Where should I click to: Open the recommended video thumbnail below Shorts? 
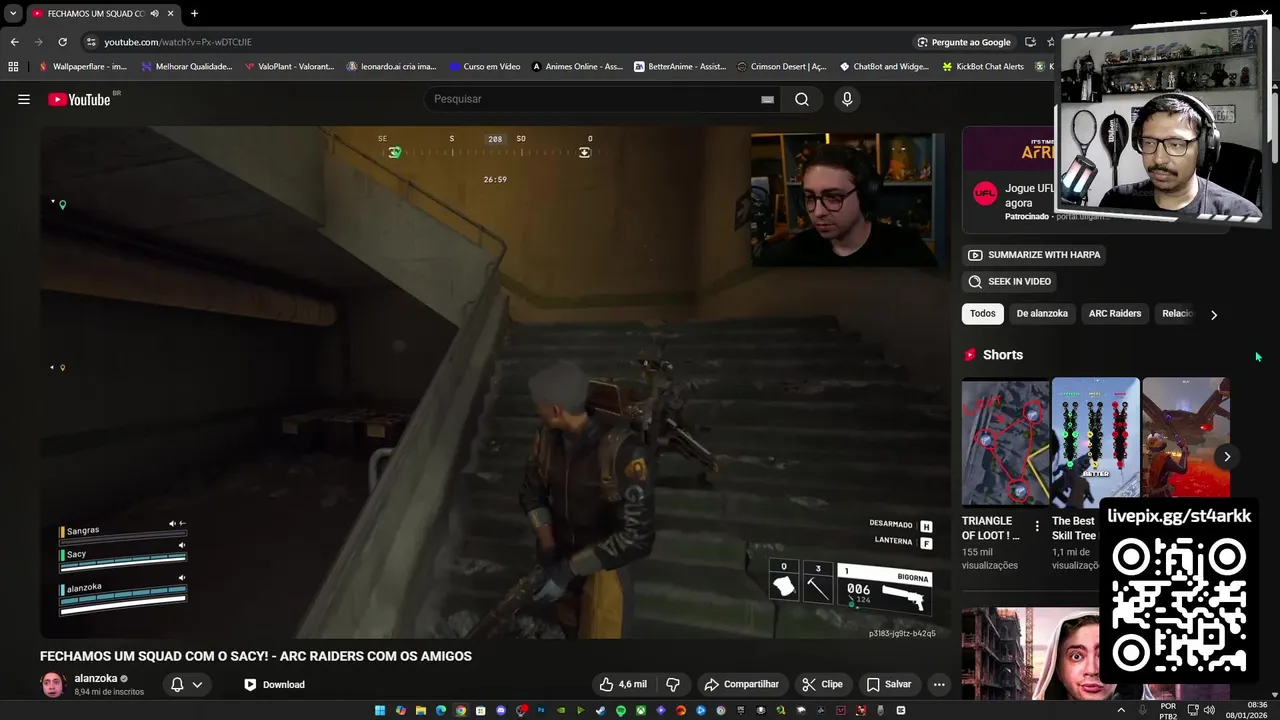click(x=1030, y=654)
